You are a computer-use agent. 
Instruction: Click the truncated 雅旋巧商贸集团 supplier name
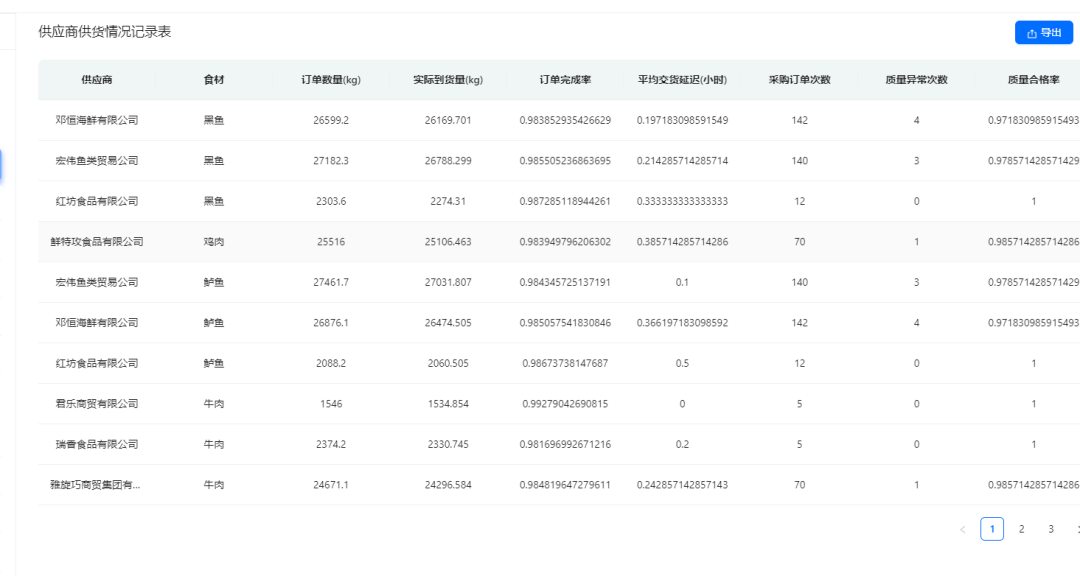click(x=97, y=485)
